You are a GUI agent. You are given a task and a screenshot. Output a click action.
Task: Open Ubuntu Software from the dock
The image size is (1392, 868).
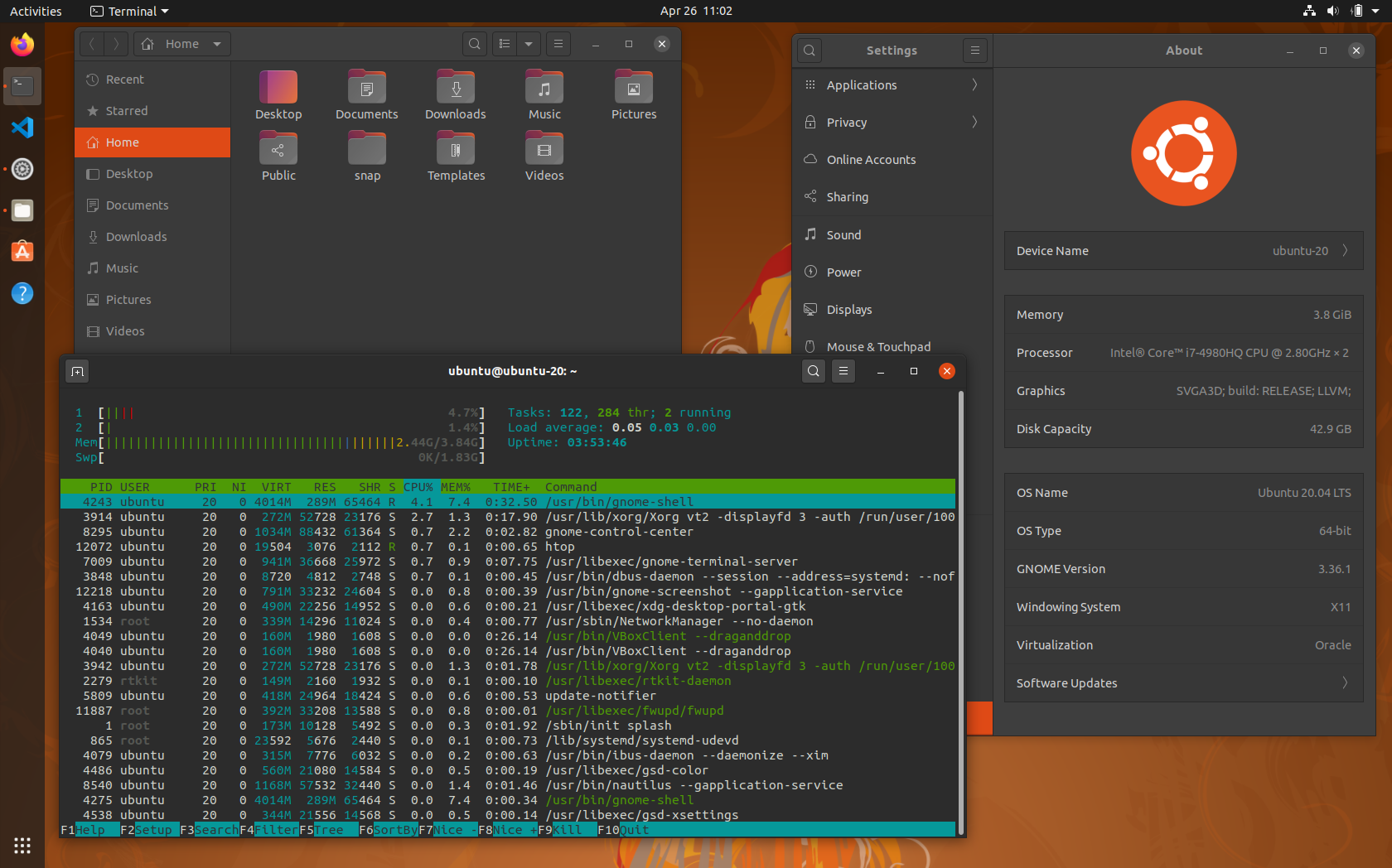click(22, 252)
